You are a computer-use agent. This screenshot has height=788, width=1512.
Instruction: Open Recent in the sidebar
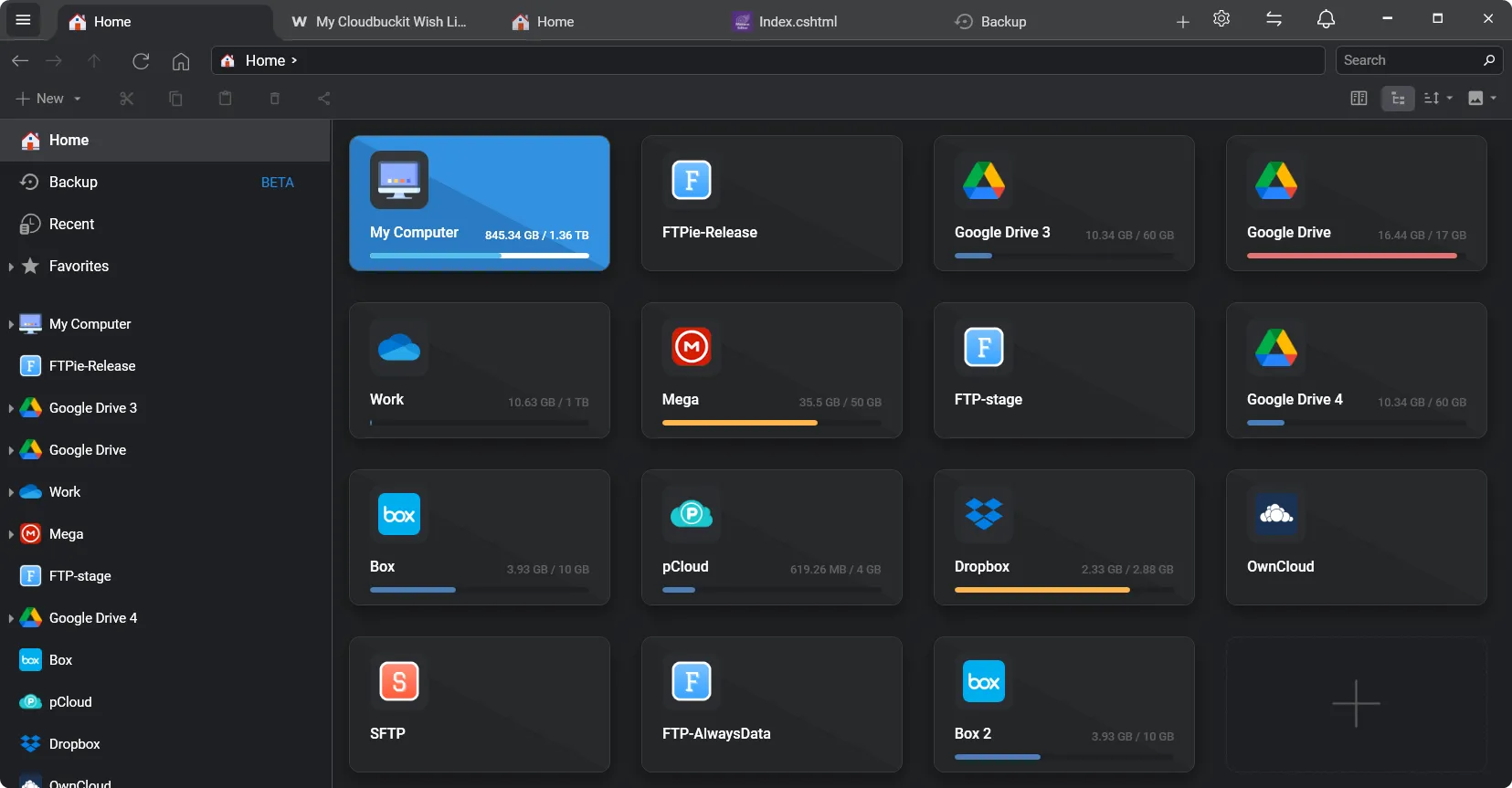[x=164, y=225]
